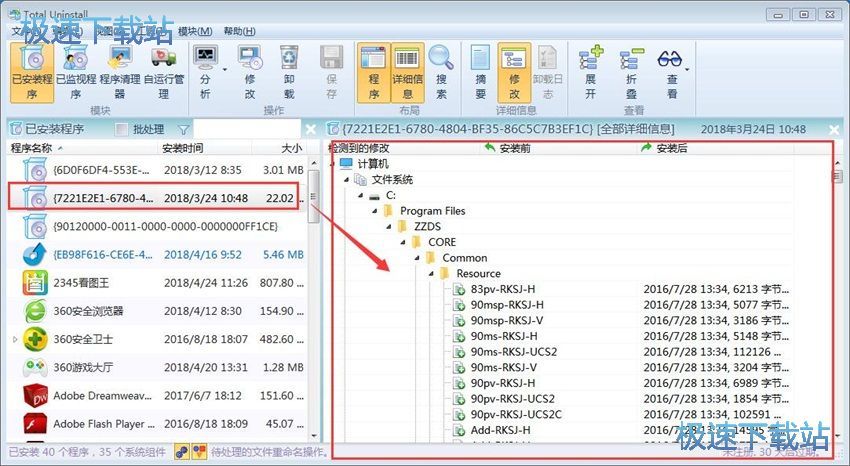Click the first status bar icon
This screenshot has width=850, height=466.
pos(182,451)
